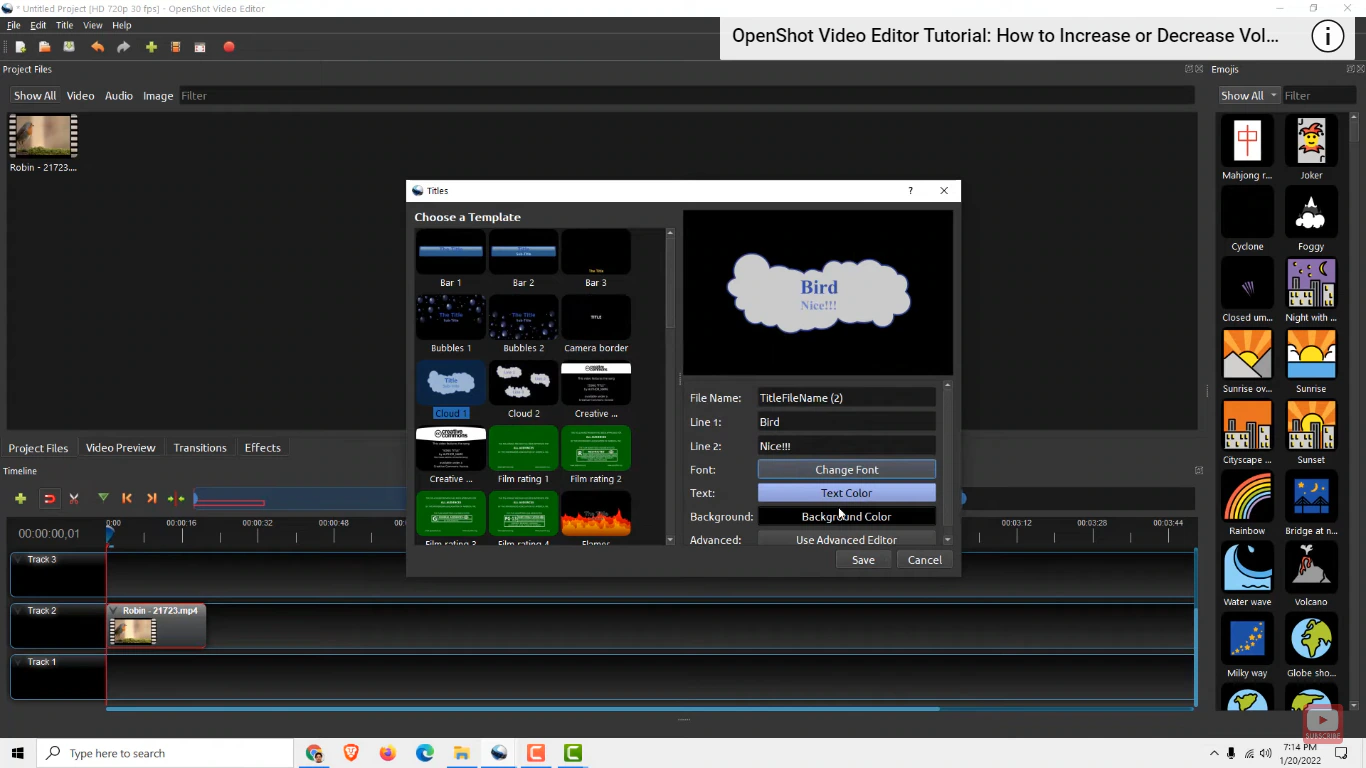Screen dimensions: 1366x768
Task: Add a marker using the green triangle icon
Action: 103,497
